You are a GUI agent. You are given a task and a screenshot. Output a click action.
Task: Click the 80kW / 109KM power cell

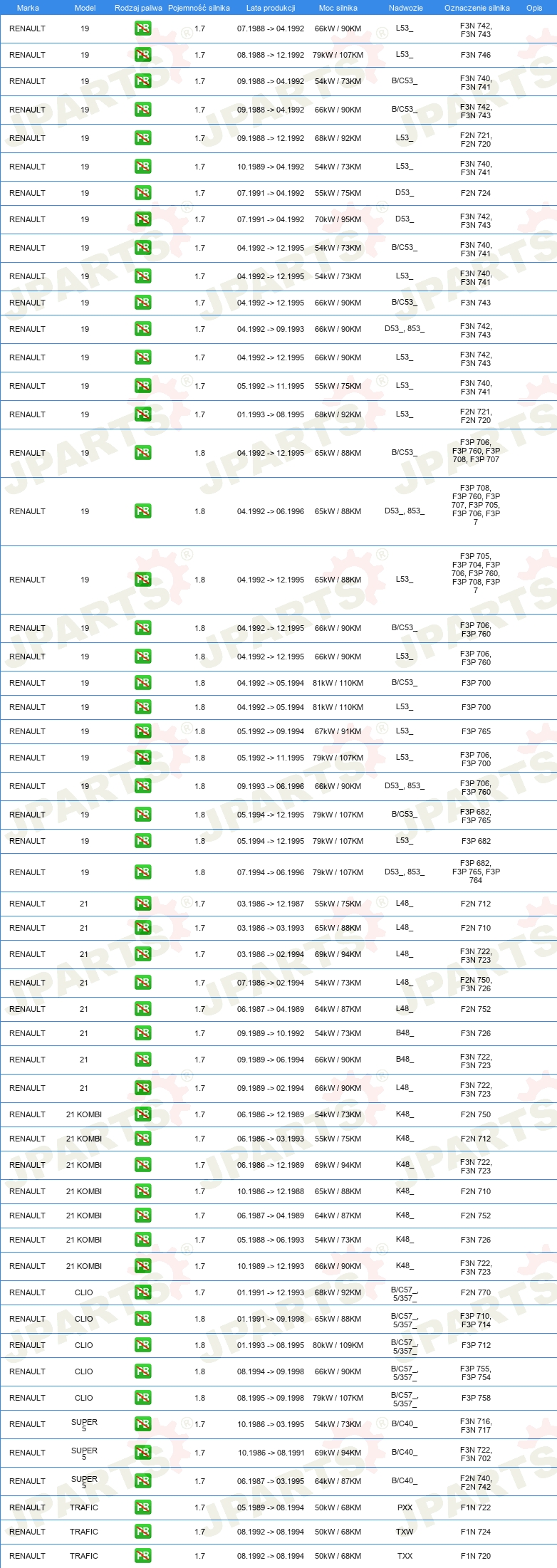click(338, 1345)
